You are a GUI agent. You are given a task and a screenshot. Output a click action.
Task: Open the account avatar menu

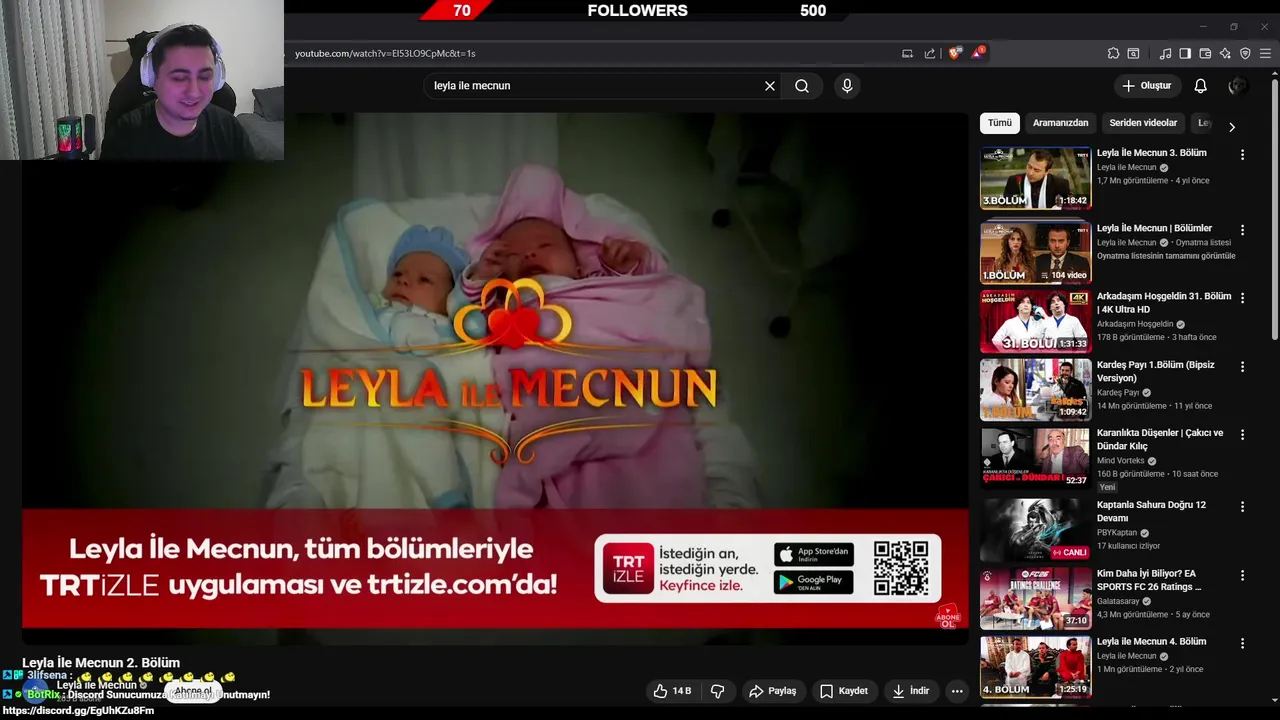point(1237,86)
